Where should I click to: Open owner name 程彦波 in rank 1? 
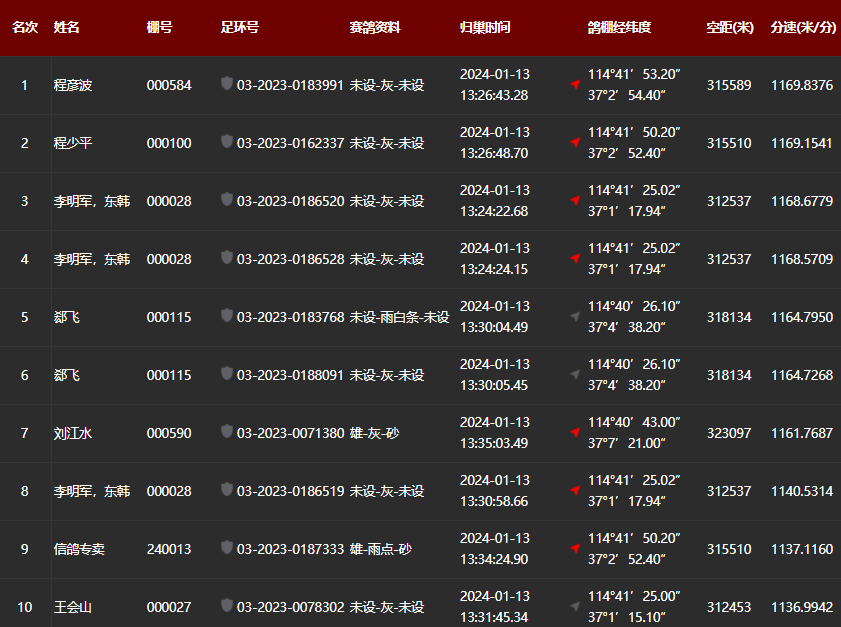point(73,85)
